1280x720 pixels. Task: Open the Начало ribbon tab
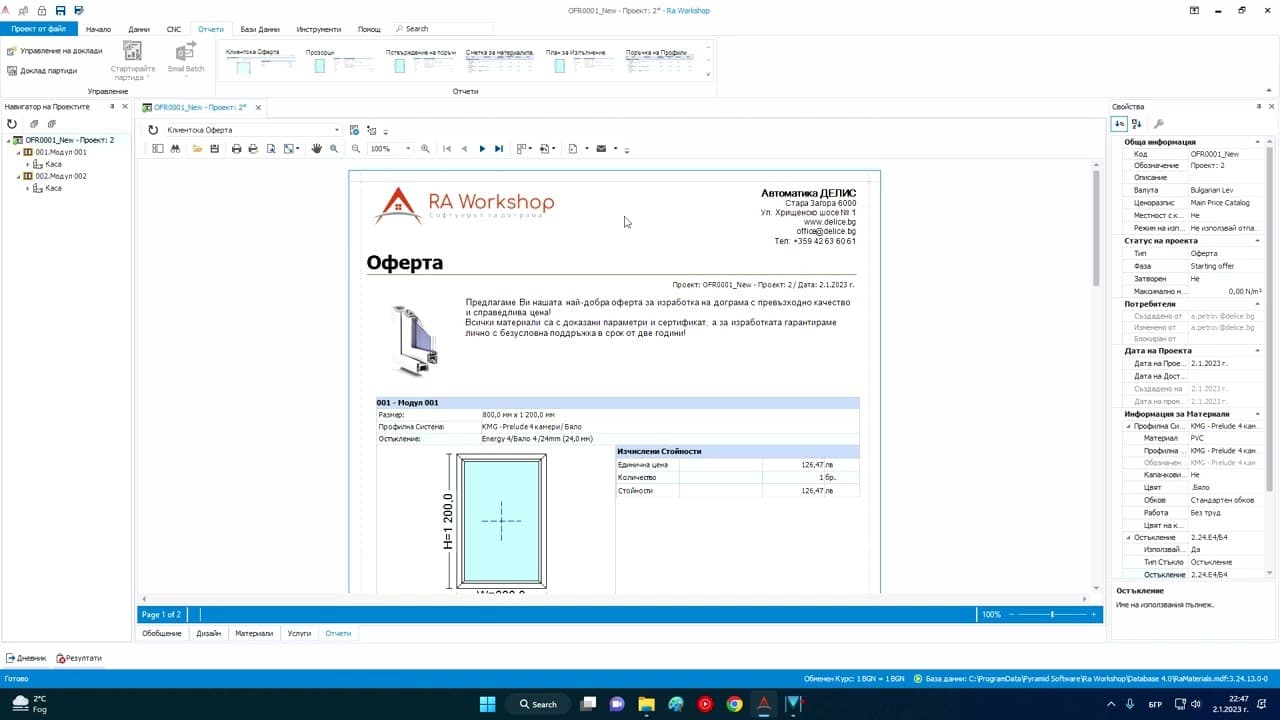98,29
